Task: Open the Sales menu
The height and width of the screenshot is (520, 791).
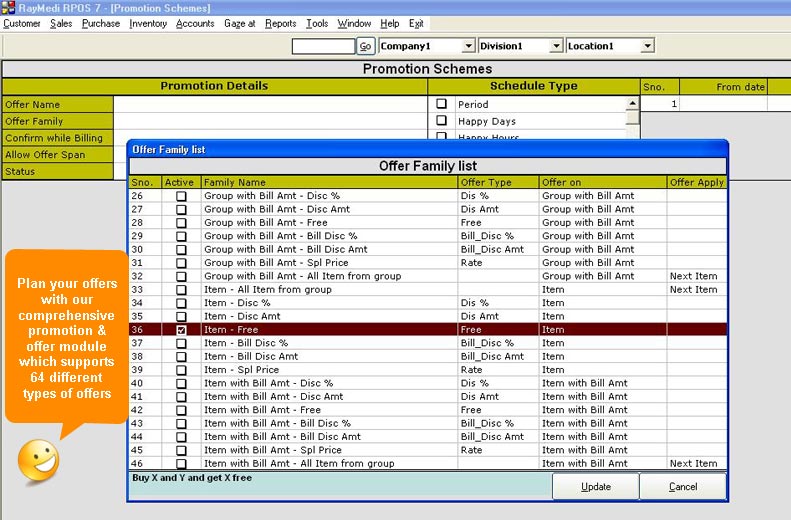Action: (61, 23)
